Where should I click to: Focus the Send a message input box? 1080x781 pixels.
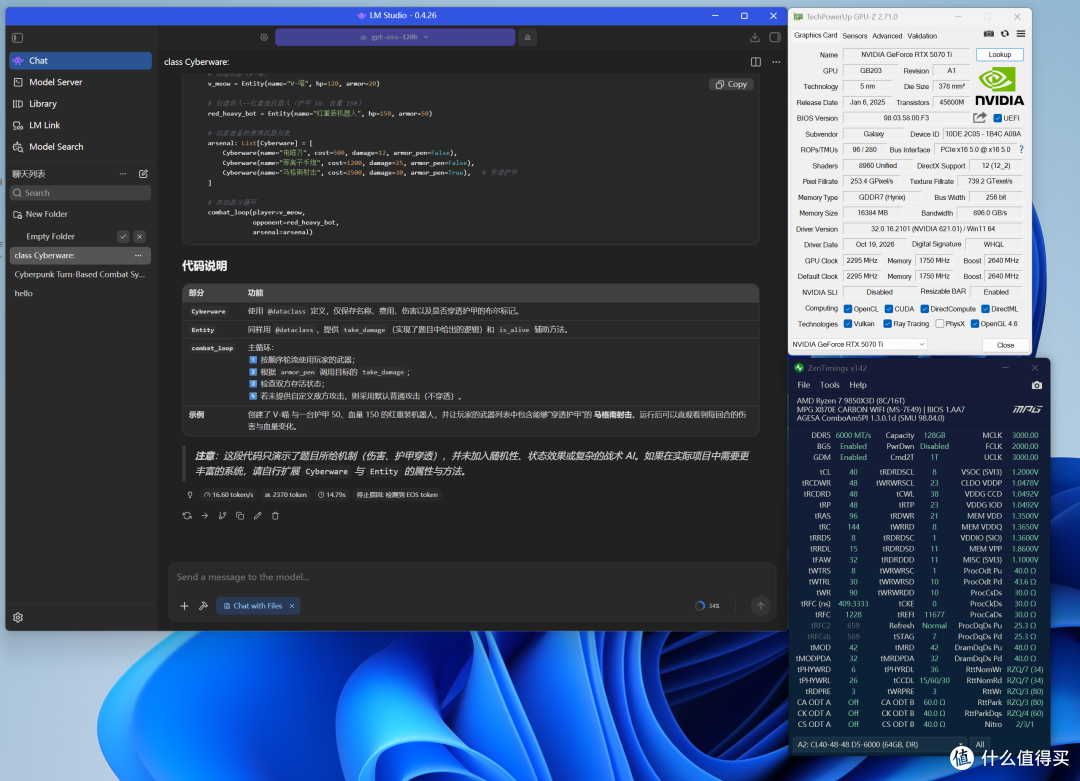coord(472,577)
